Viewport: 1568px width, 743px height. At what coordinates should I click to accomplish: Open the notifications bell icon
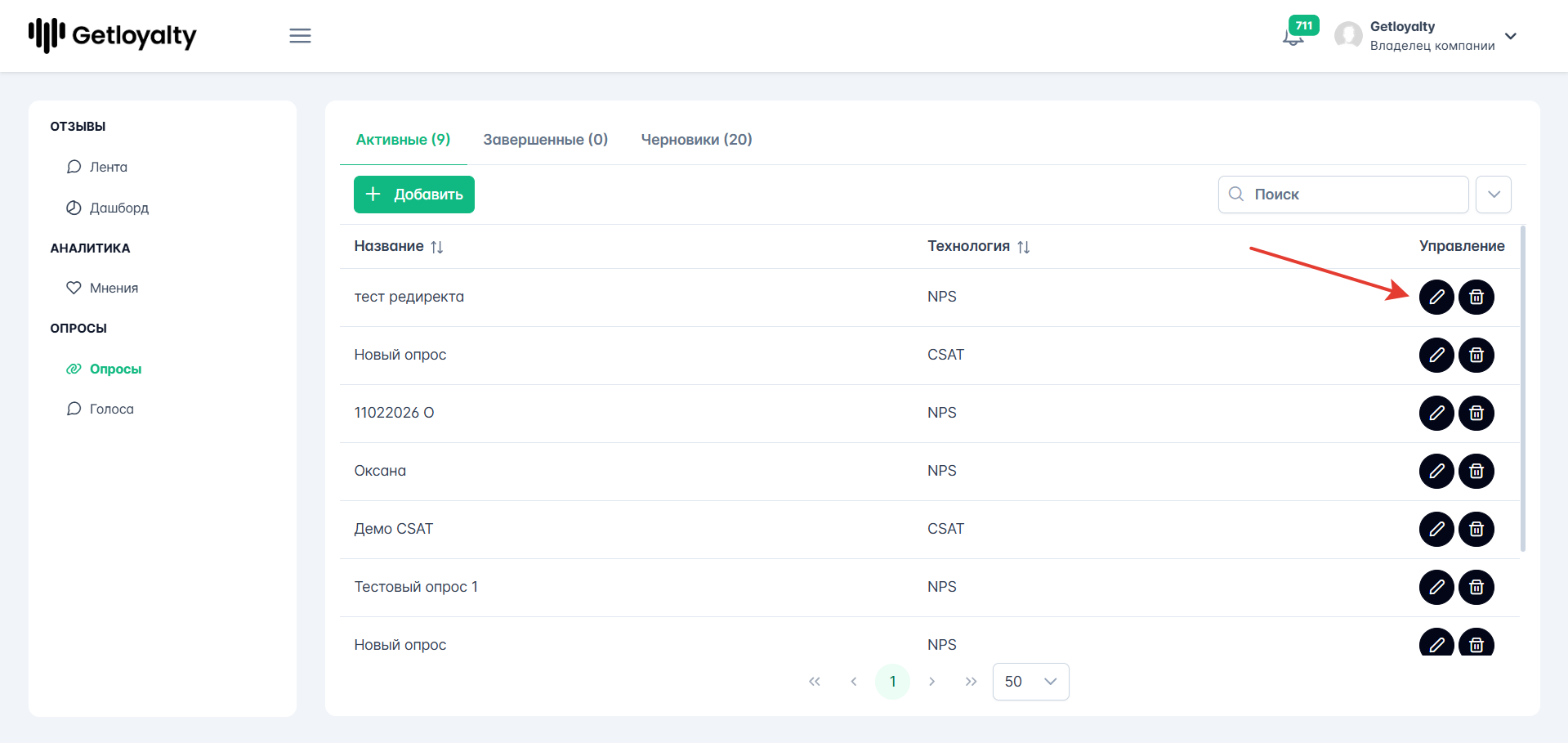1293,37
